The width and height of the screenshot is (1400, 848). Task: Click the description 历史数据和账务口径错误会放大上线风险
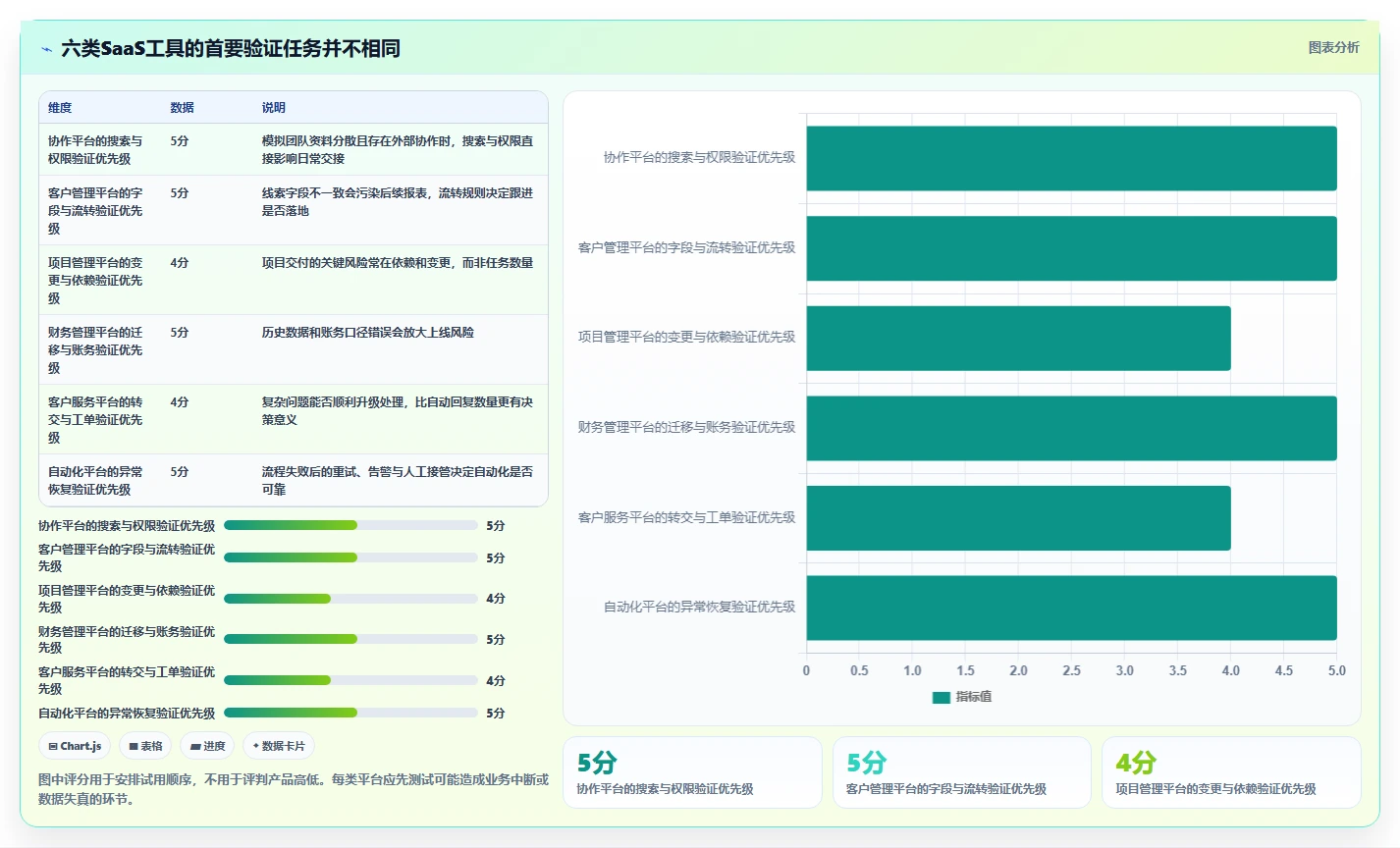368,332
